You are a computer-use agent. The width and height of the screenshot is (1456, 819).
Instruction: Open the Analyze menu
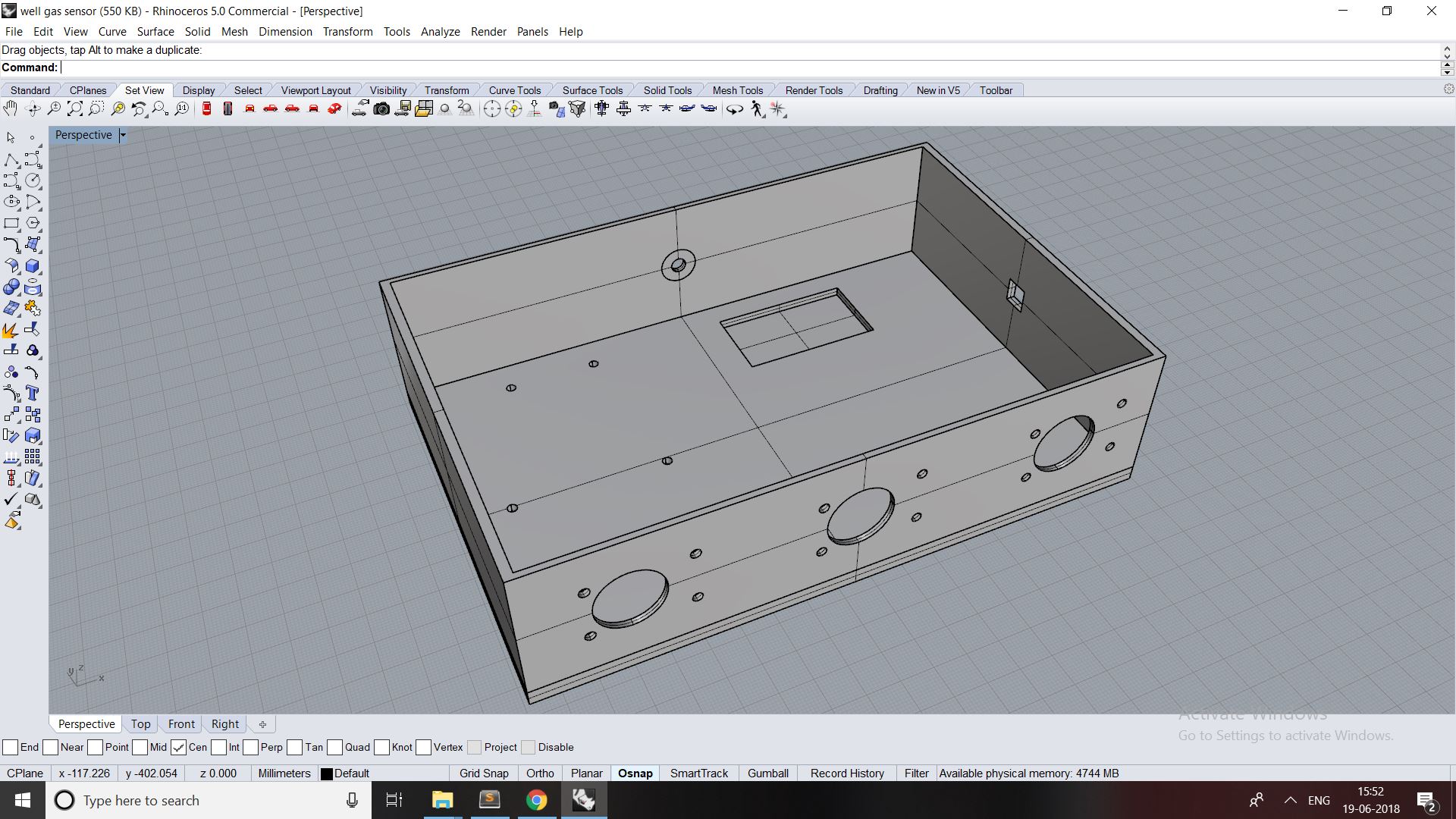click(x=440, y=31)
